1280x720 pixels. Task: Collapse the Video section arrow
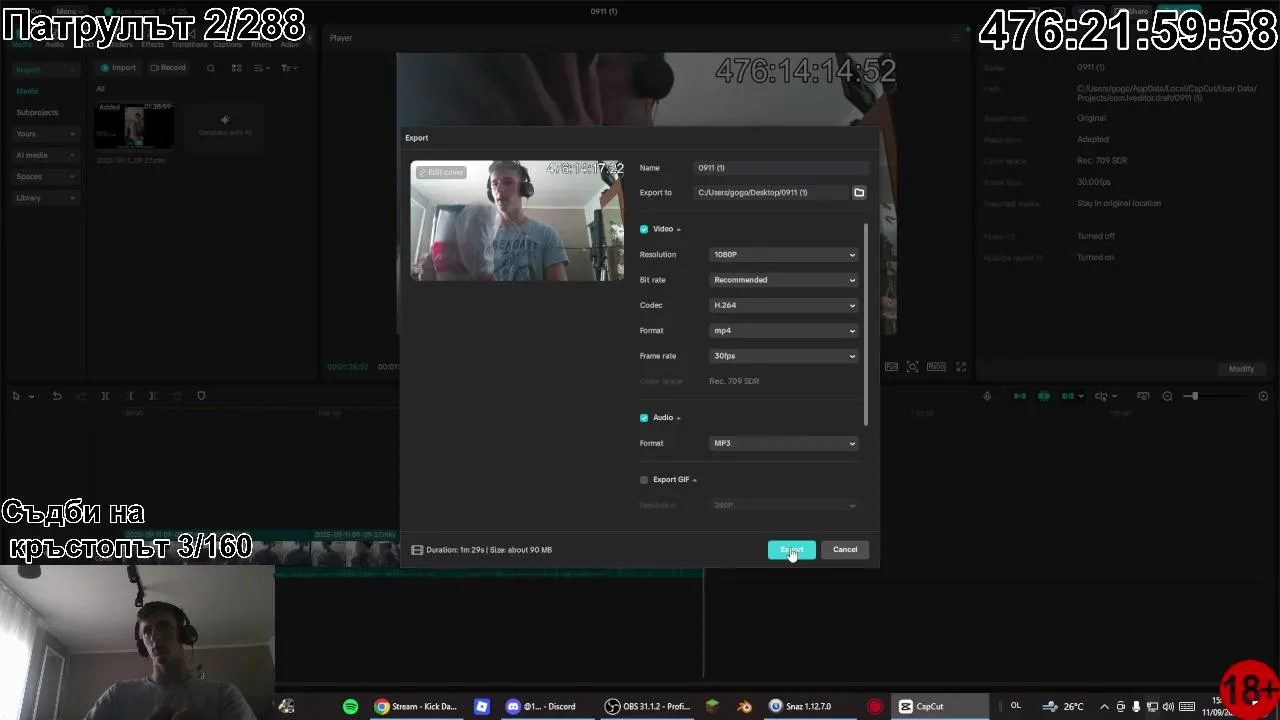[x=678, y=230]
